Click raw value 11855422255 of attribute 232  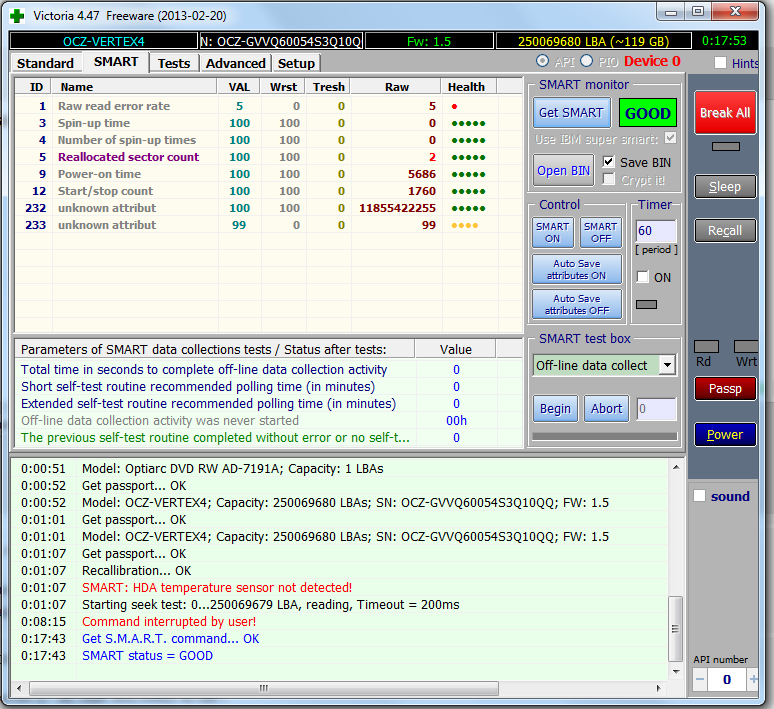pos(397,208)
